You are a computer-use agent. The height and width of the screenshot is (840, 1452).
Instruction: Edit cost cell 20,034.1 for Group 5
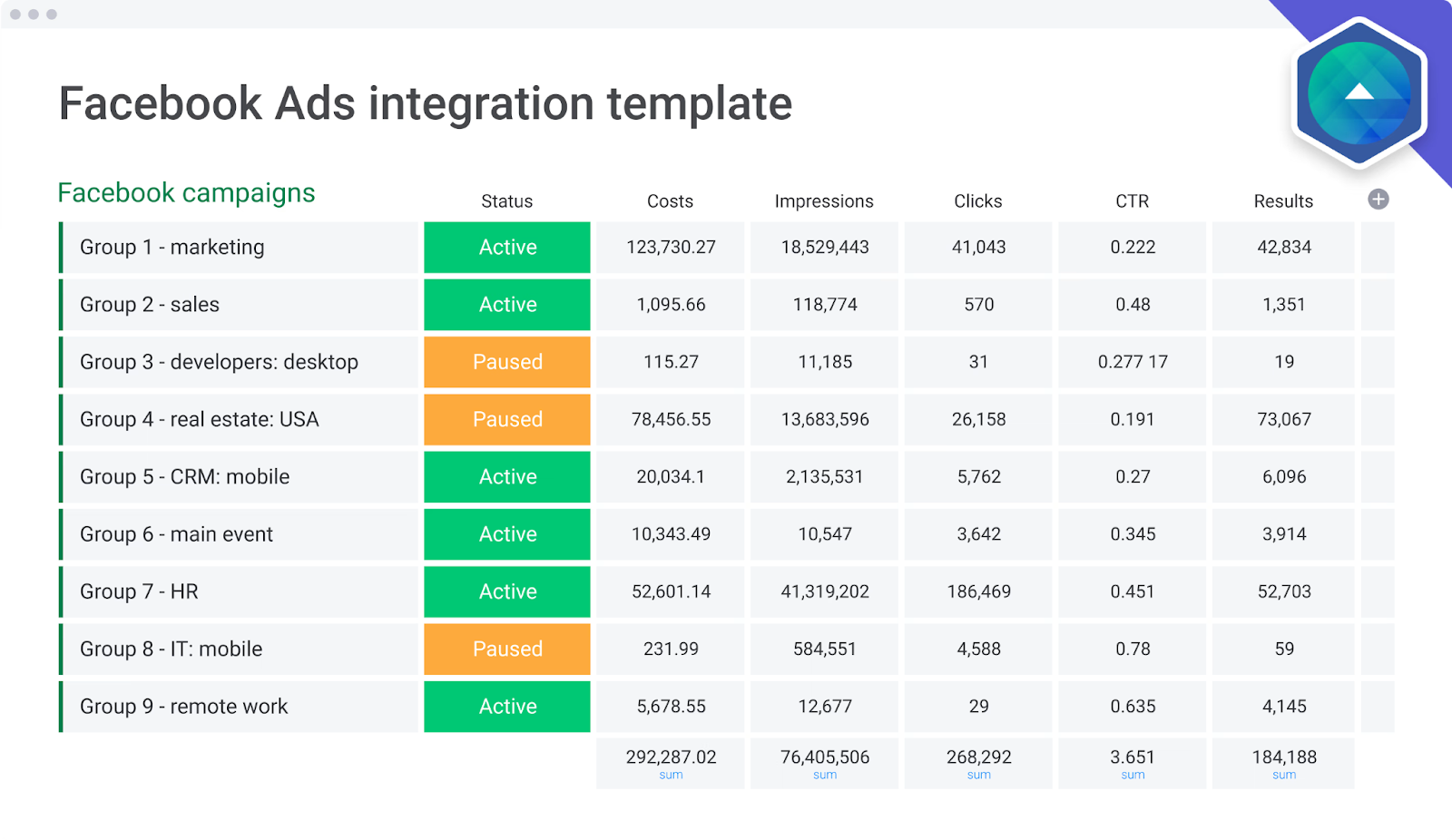pyautogui.click(x=671, y=477)
